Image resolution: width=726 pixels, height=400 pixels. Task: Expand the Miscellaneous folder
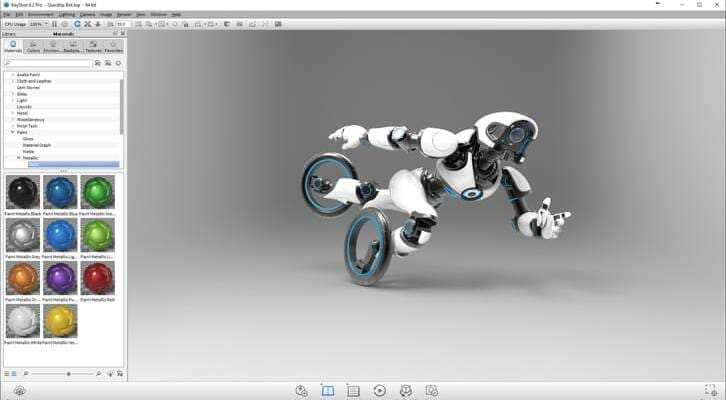(x=13, y=119)
